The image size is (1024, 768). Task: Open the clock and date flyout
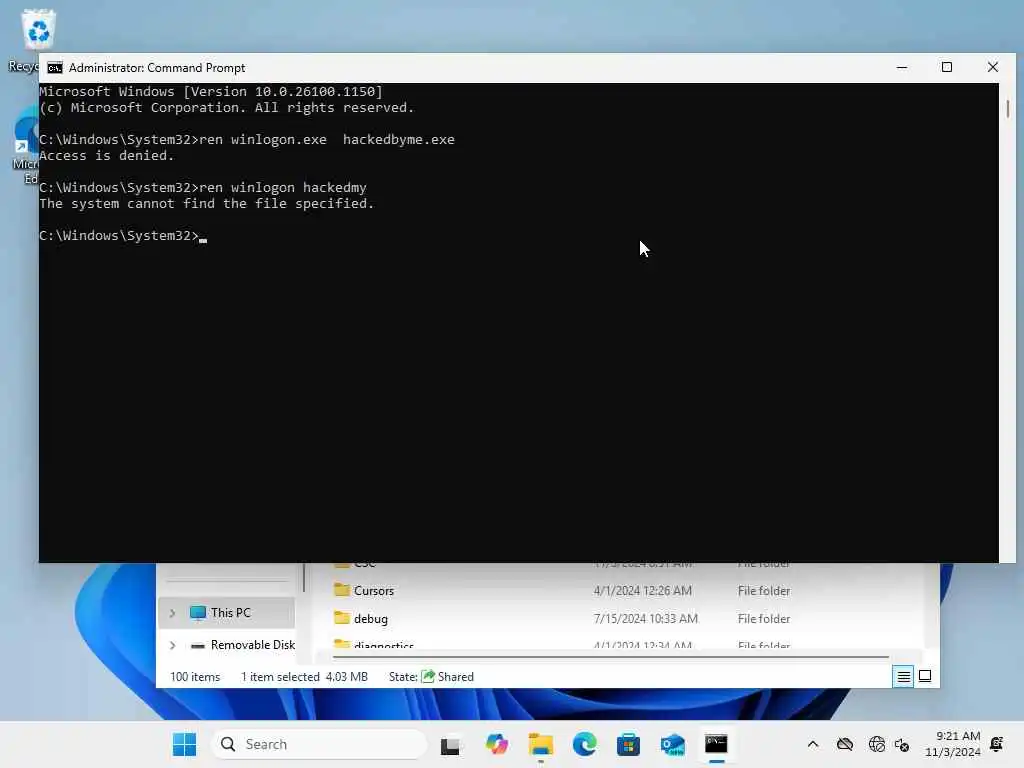952,744
